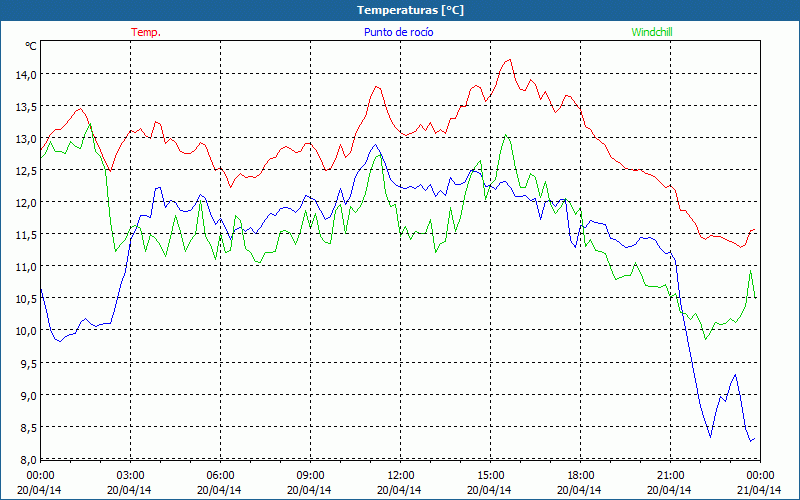Click the 12:00 time axis label
The height and width of the screenshot is (500, 800).
pos(401,476)
